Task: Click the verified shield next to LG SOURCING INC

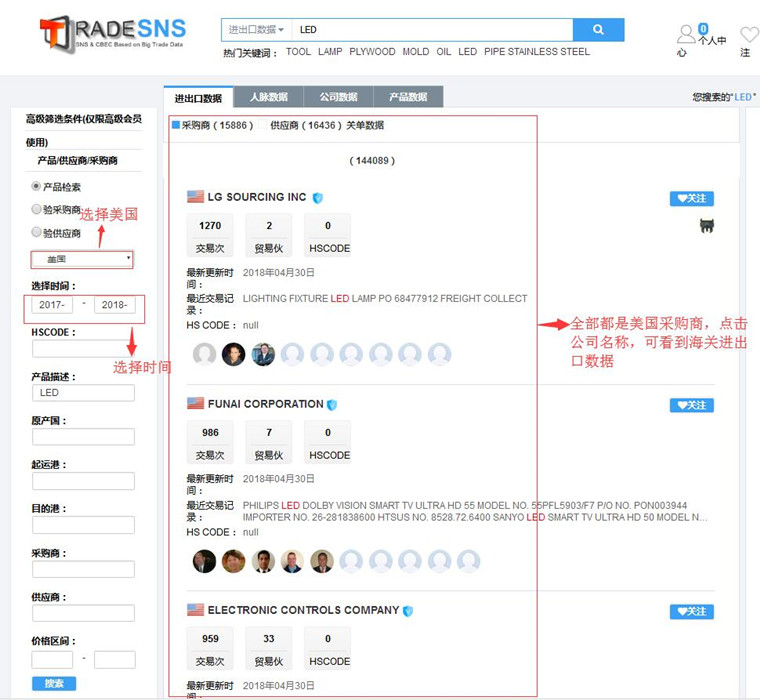Action: (x=317, y=198)
